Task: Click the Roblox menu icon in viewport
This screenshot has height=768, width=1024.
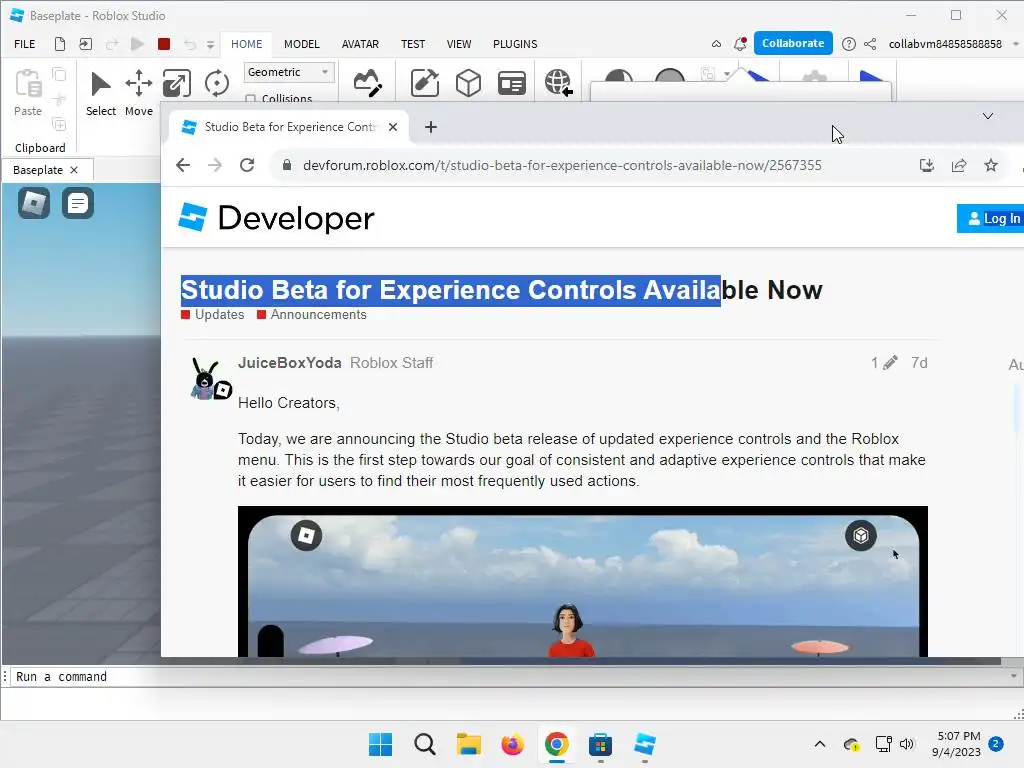Action: point(34,203)
